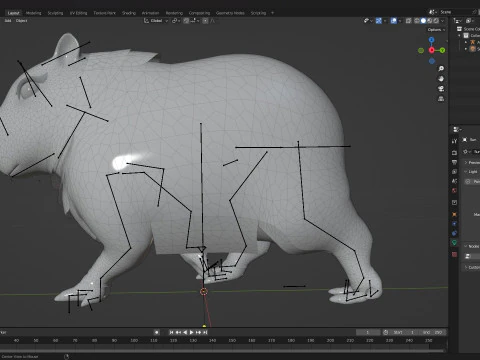Switch to material preview shading

[x=430, y=21]
